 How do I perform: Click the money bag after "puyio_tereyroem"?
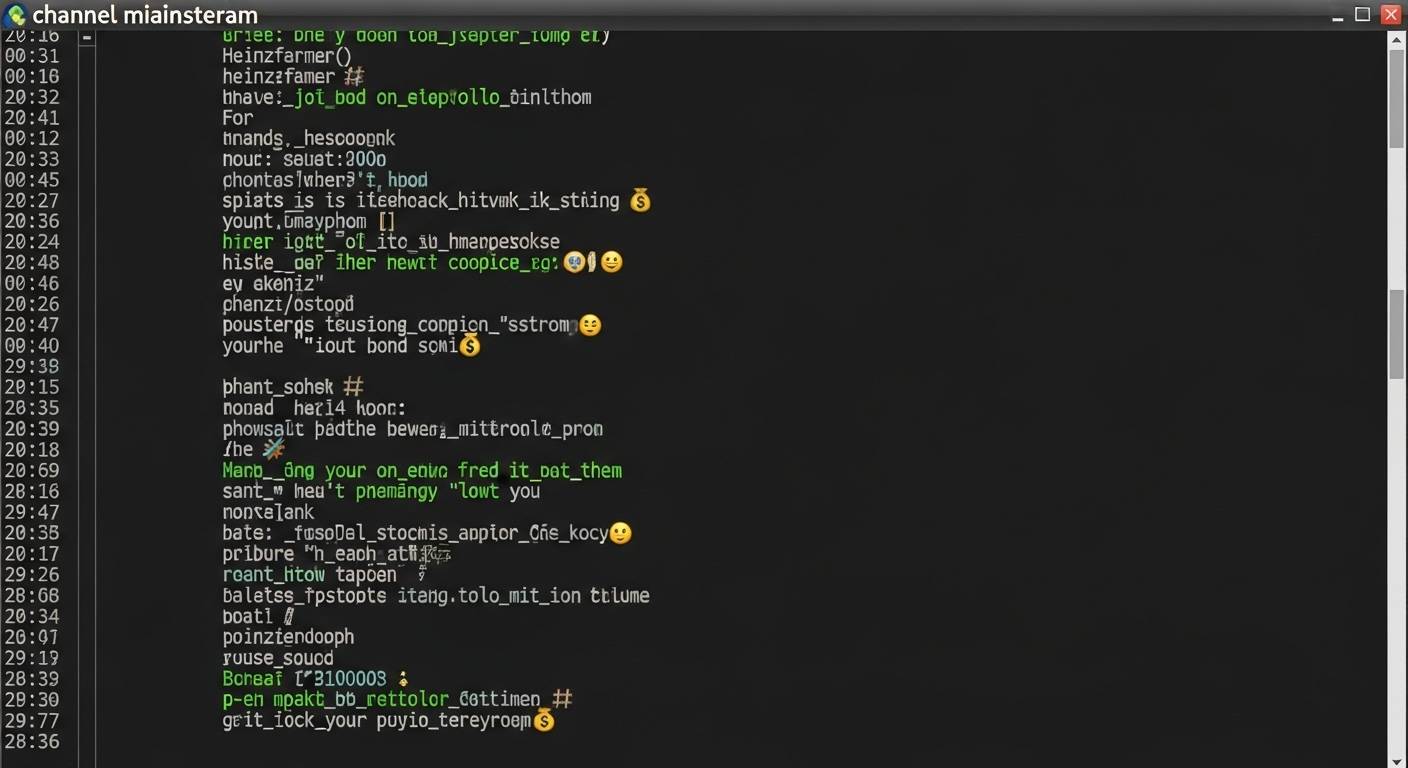[543, 720]
